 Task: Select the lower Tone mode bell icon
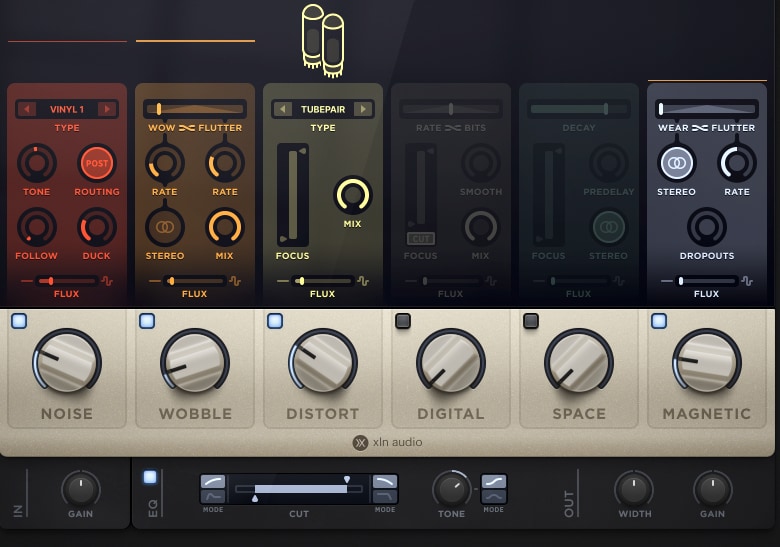coord(494,496)
